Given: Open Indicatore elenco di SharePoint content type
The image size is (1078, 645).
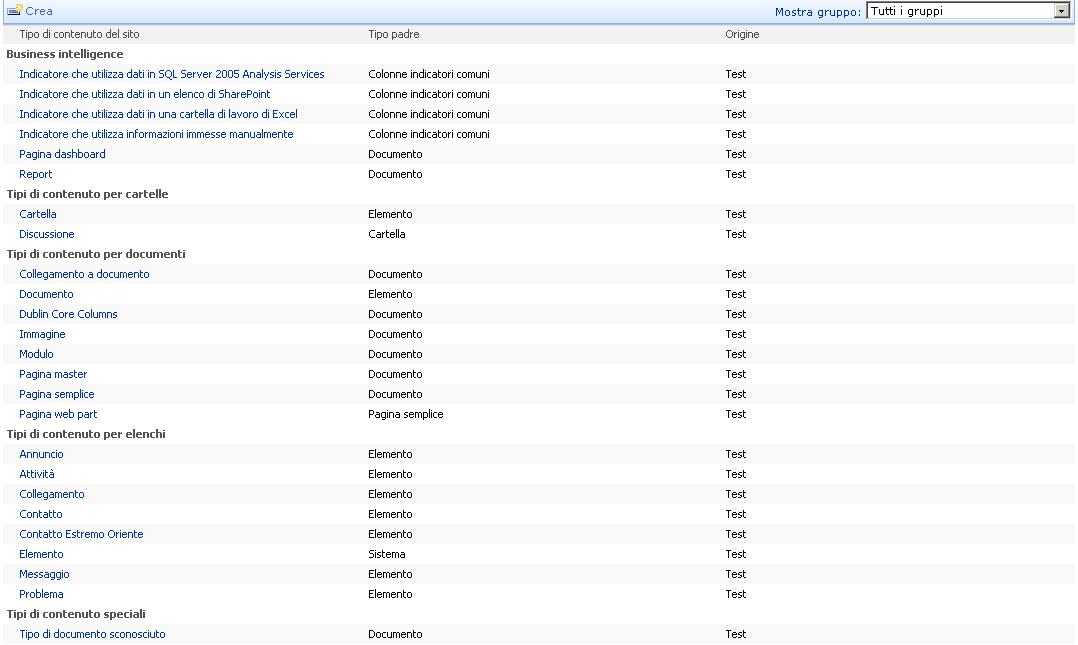Looking at the screenshot, I should click(144, 94).
